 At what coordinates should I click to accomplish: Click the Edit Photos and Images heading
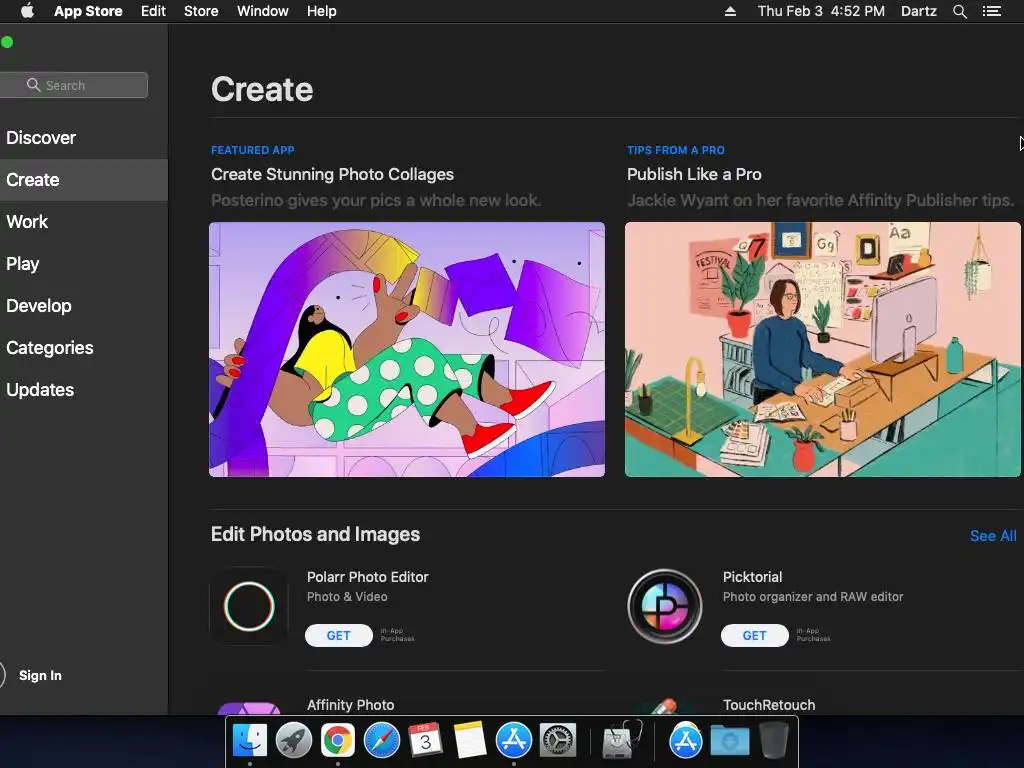tap(315, 534)
